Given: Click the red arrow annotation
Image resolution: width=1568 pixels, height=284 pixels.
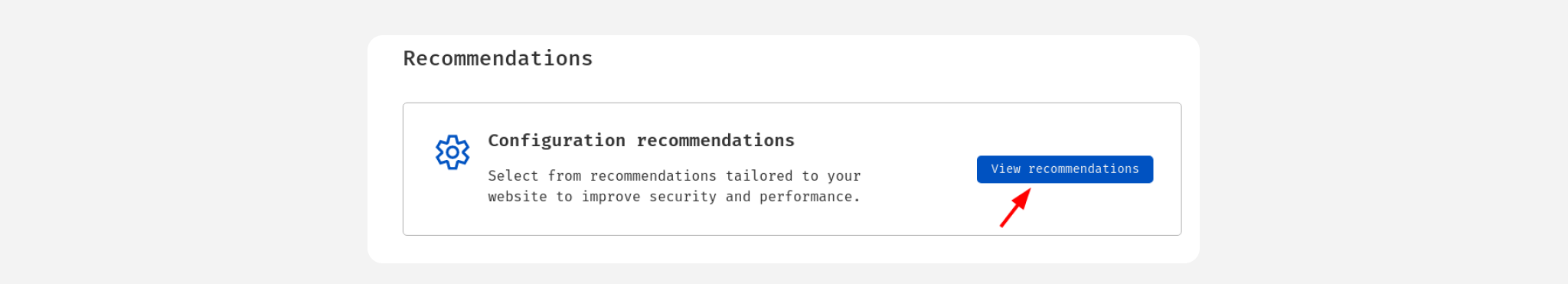Looking at the screenshot, I should point(1016,207).
